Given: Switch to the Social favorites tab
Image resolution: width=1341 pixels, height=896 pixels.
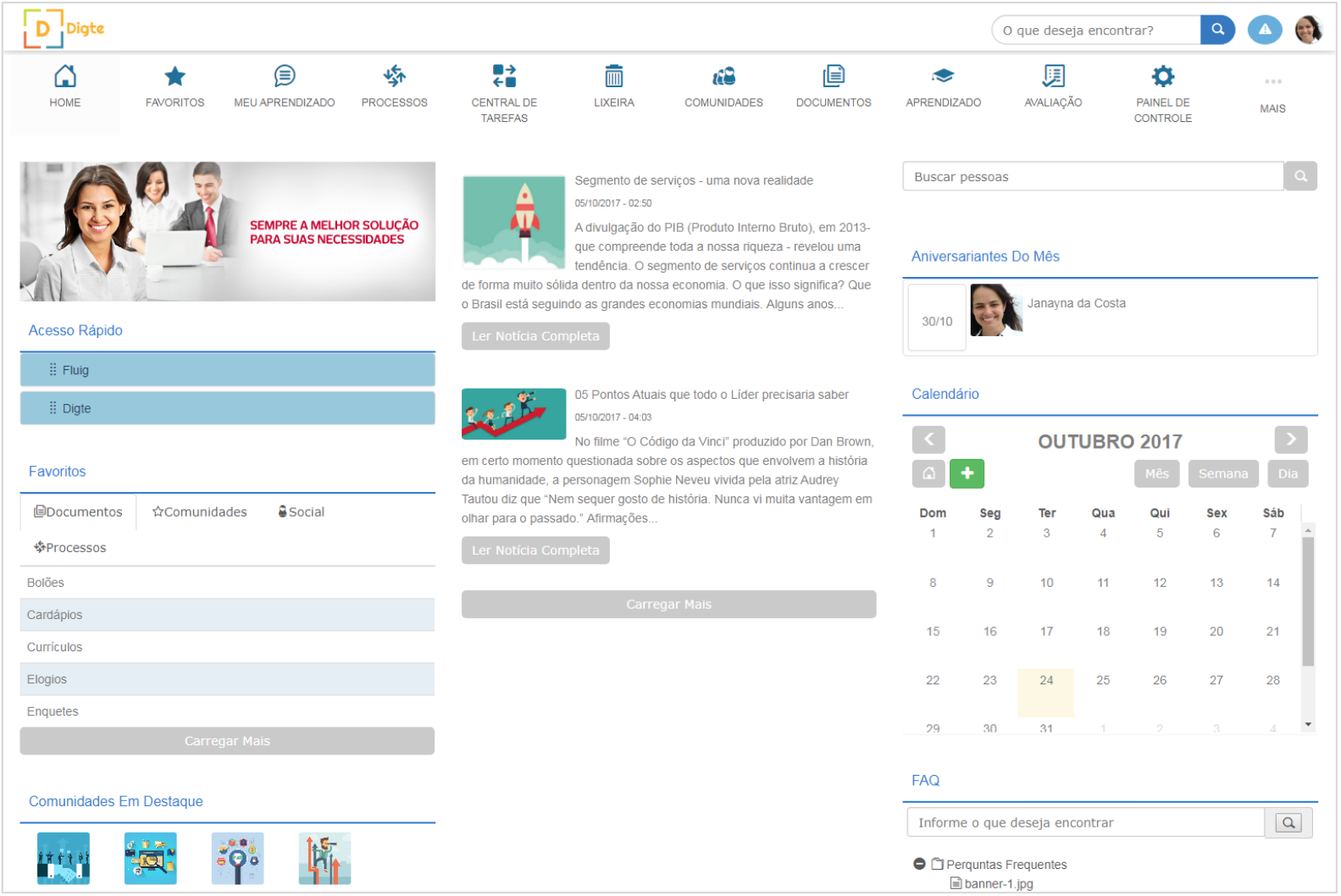Looking at the screenshot, I should (x=301, y=512).
